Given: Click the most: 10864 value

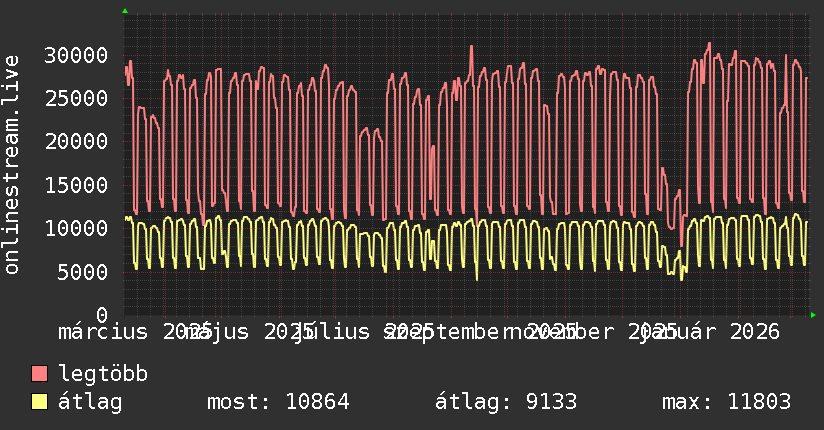Looking at the screenshot, I should tap(278, 402).
